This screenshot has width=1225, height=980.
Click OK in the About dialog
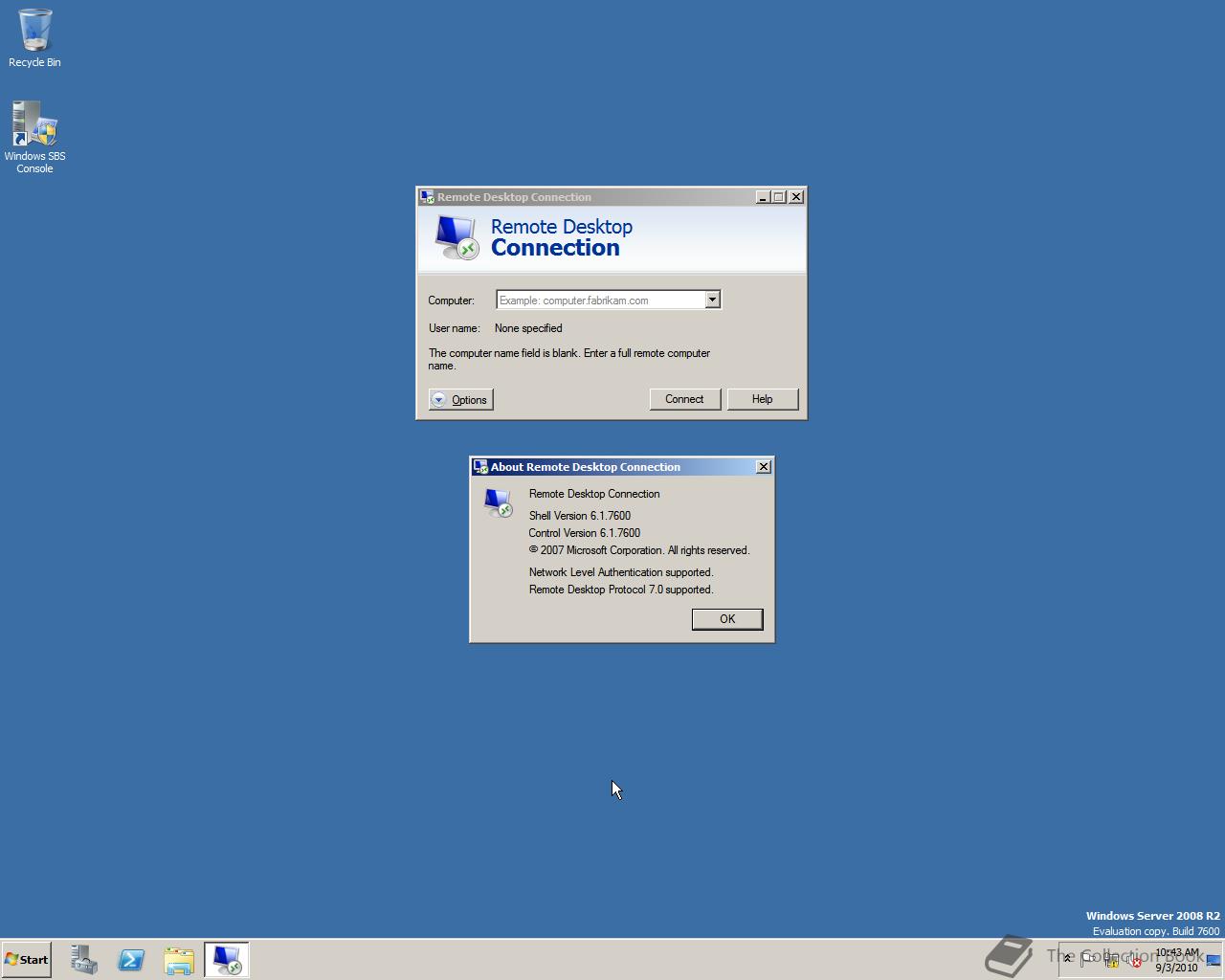click(x=727, y=619)
